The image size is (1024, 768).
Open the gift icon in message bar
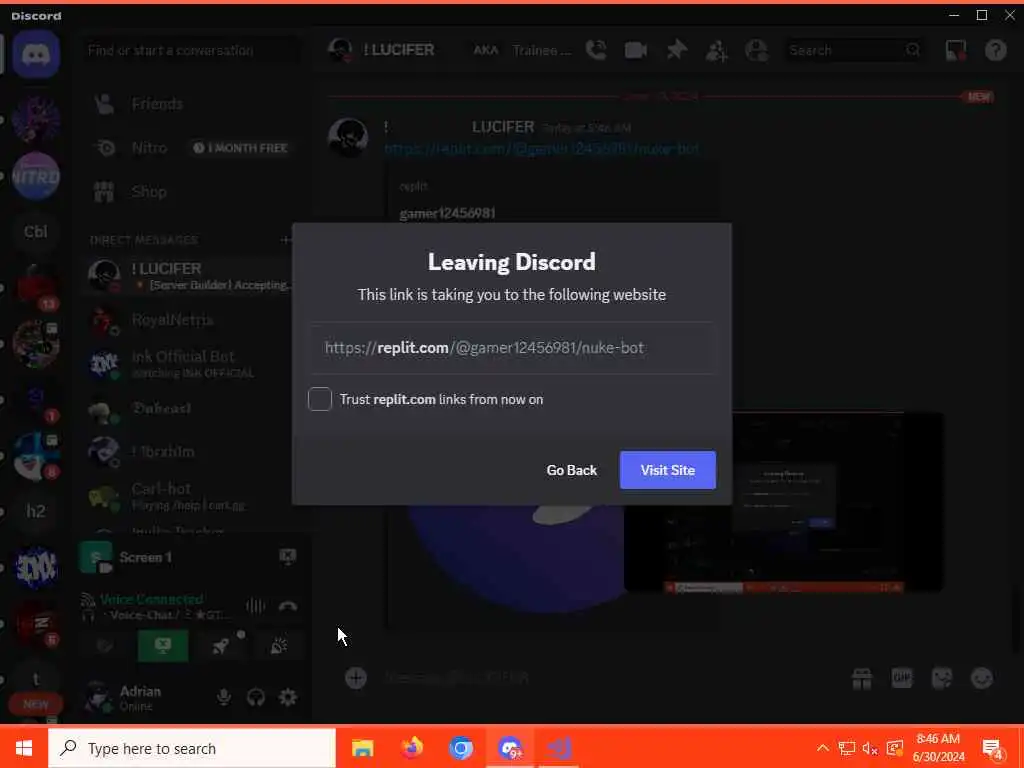click(x=862, y=679)
